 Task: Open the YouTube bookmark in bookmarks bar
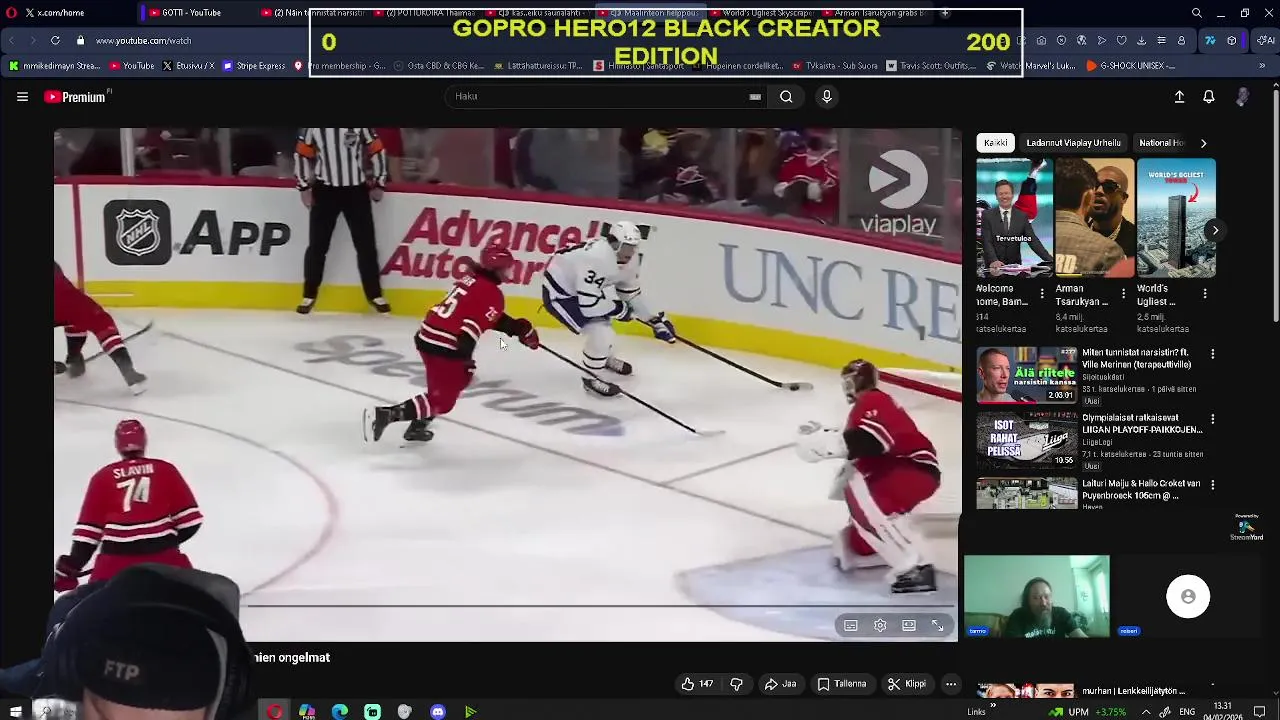[x=132, y=66]
